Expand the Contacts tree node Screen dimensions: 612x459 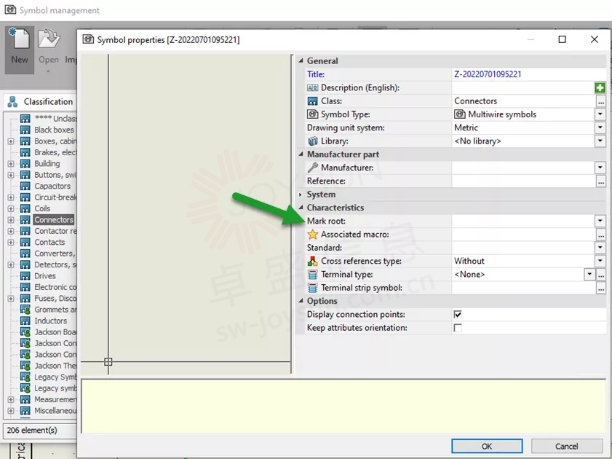coord(11,243)
